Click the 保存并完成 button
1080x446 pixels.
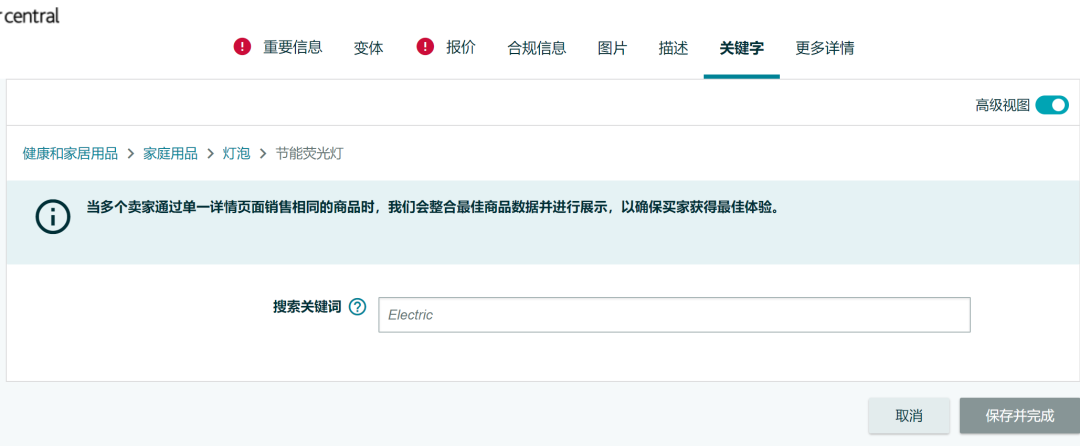pos(1019,415)
